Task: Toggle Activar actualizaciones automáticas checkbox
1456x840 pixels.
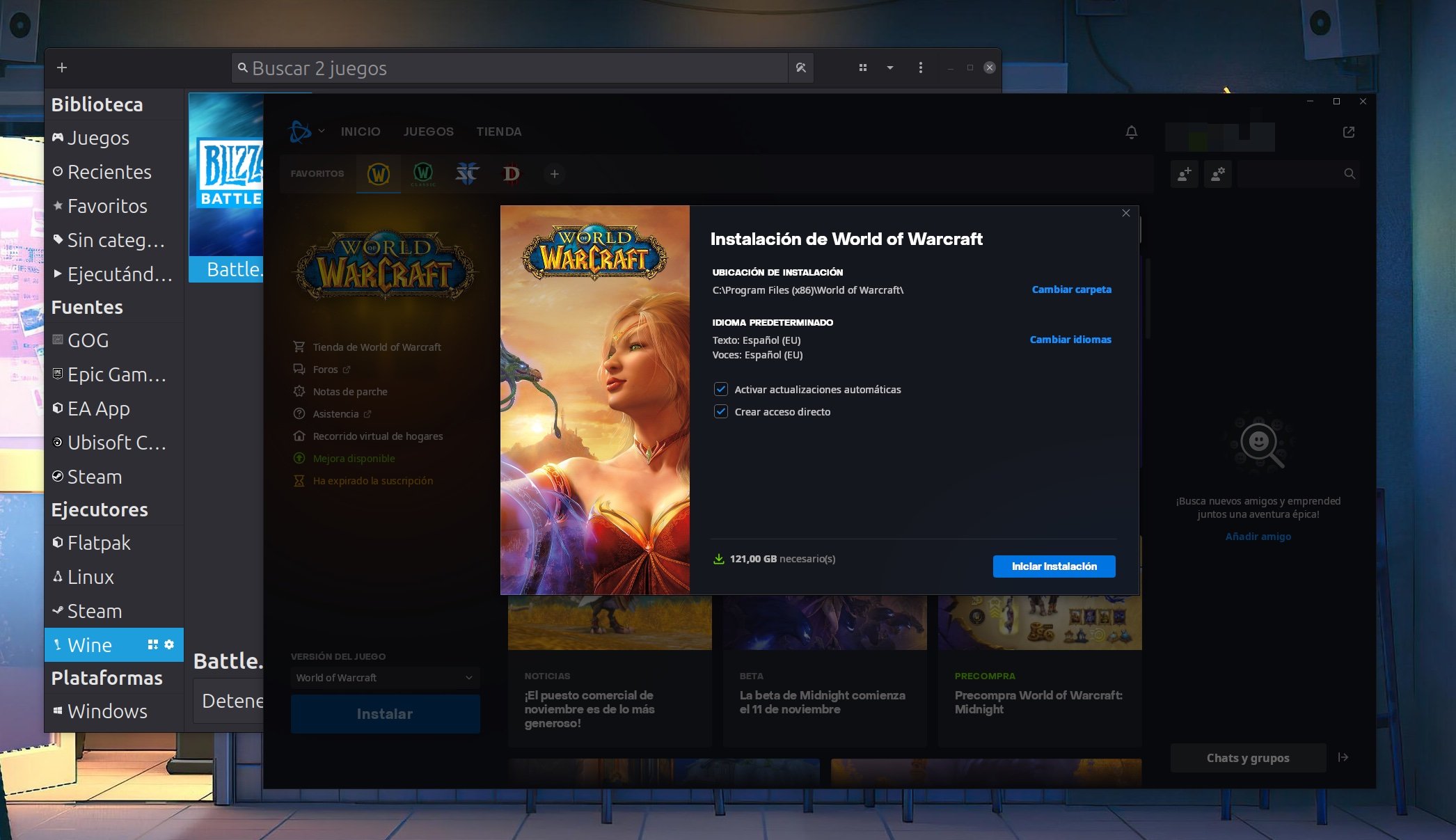Action: (721, 390)
